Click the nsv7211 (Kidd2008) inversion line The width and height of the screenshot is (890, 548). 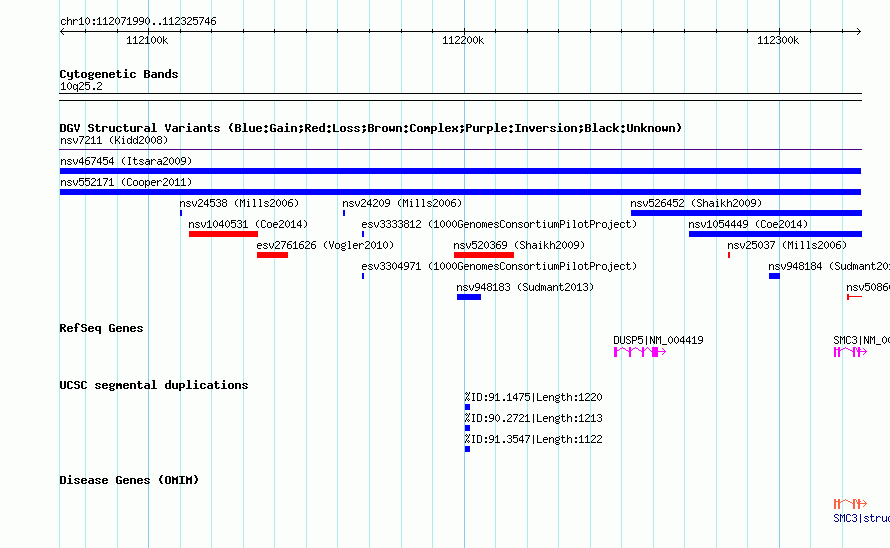pyautogui.click(x=460, y=150)
